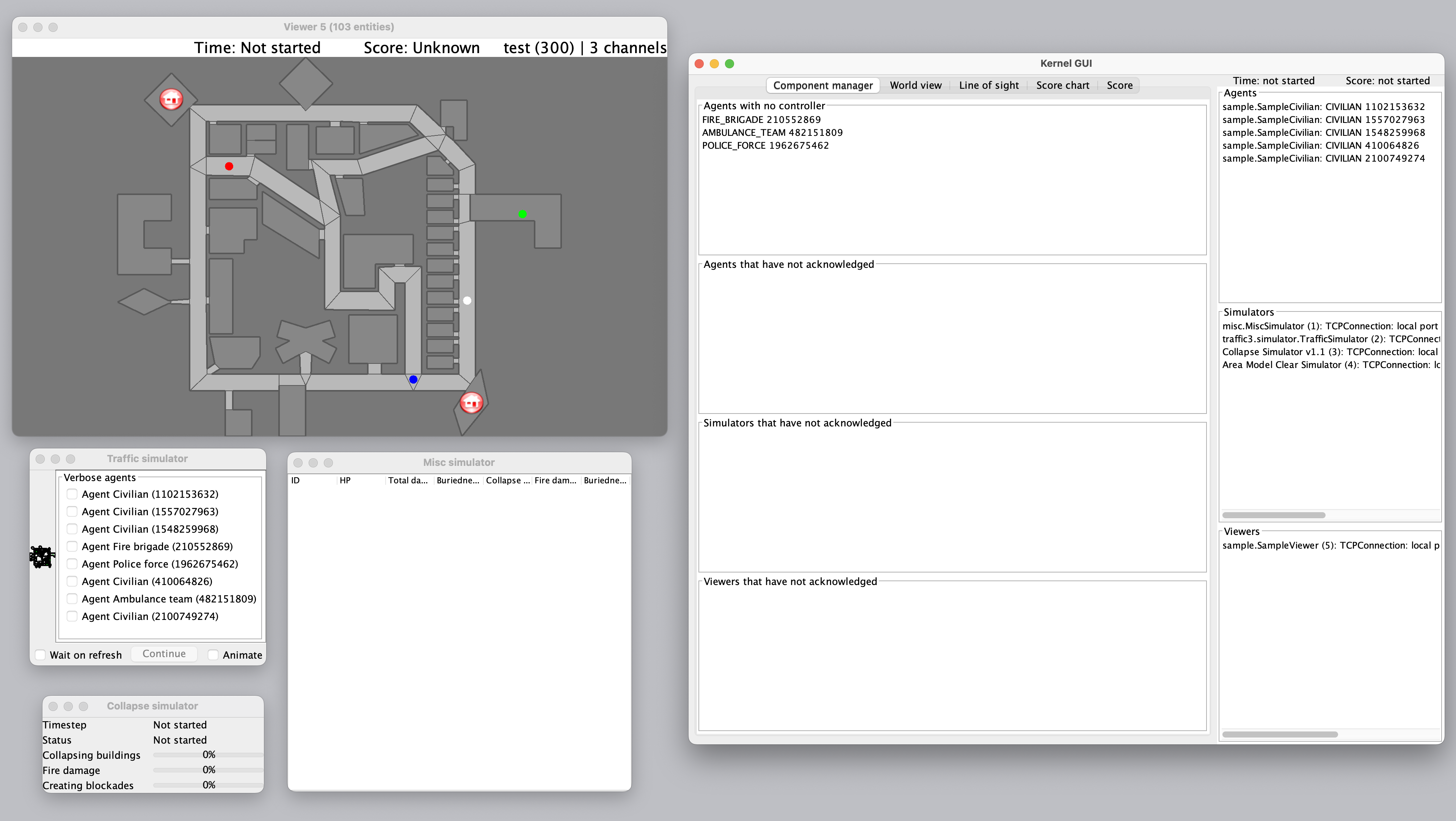Select Collapse Simulator v1.1 (3) entry
Screen dimensions: 1456x821
click(x=1330, y=352)
